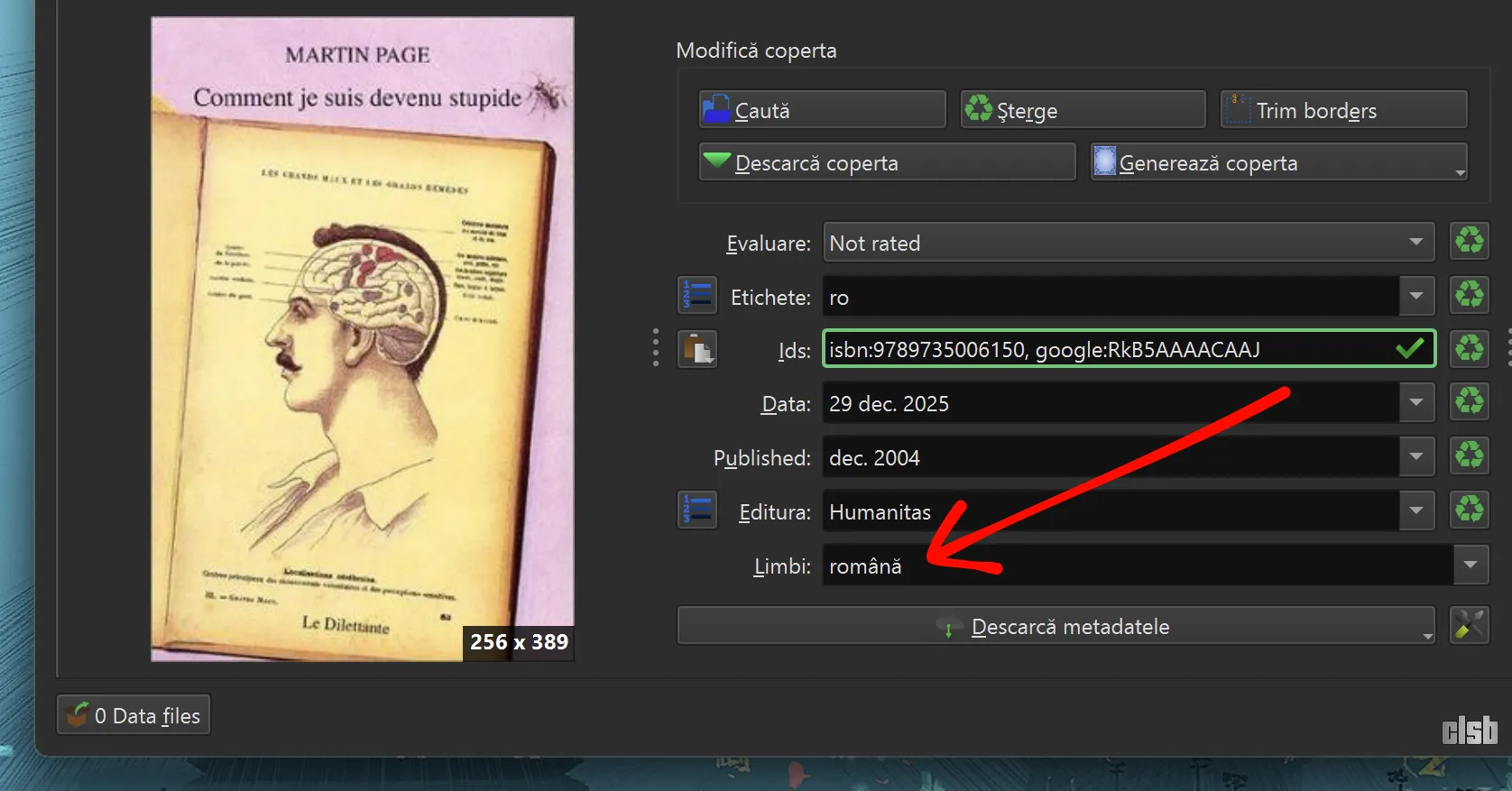Open the Published date picker arrow
The height and width of the screenshot is (791, 1512).
pos(1415,456)
